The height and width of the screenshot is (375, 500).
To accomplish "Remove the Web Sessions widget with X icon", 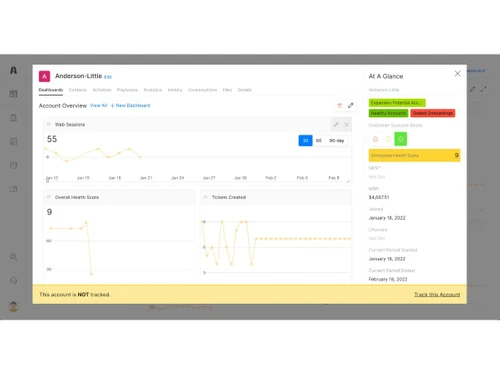I will coord(347,124).
